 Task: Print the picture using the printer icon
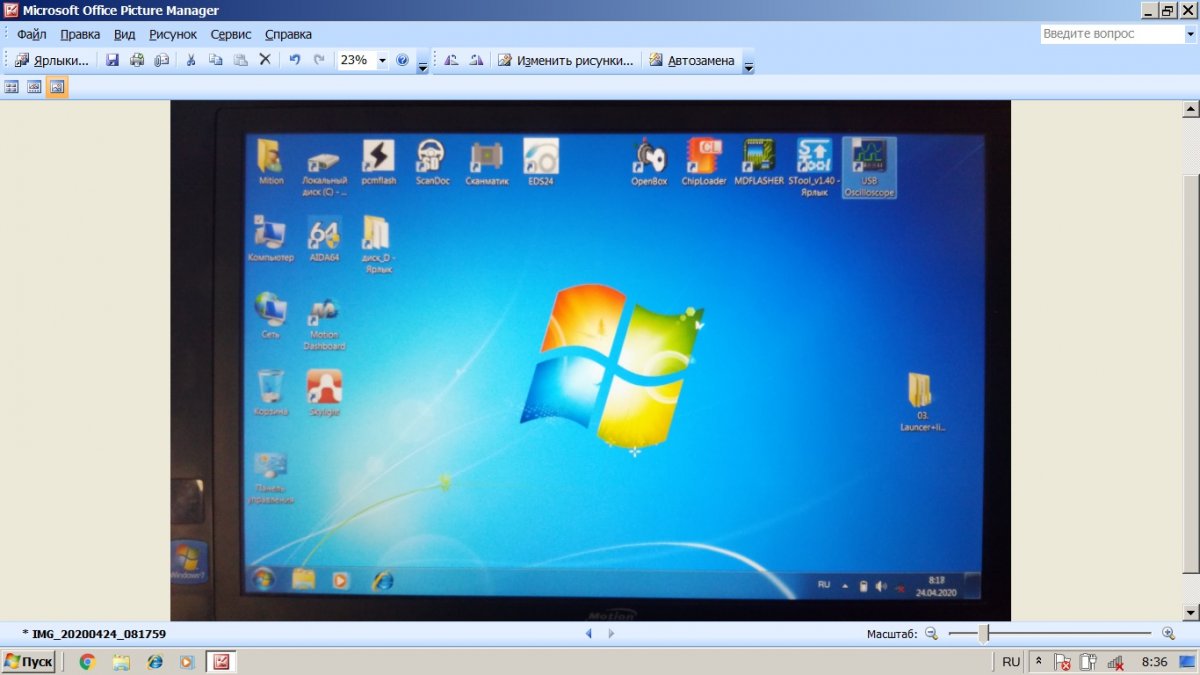pos(137,60)
